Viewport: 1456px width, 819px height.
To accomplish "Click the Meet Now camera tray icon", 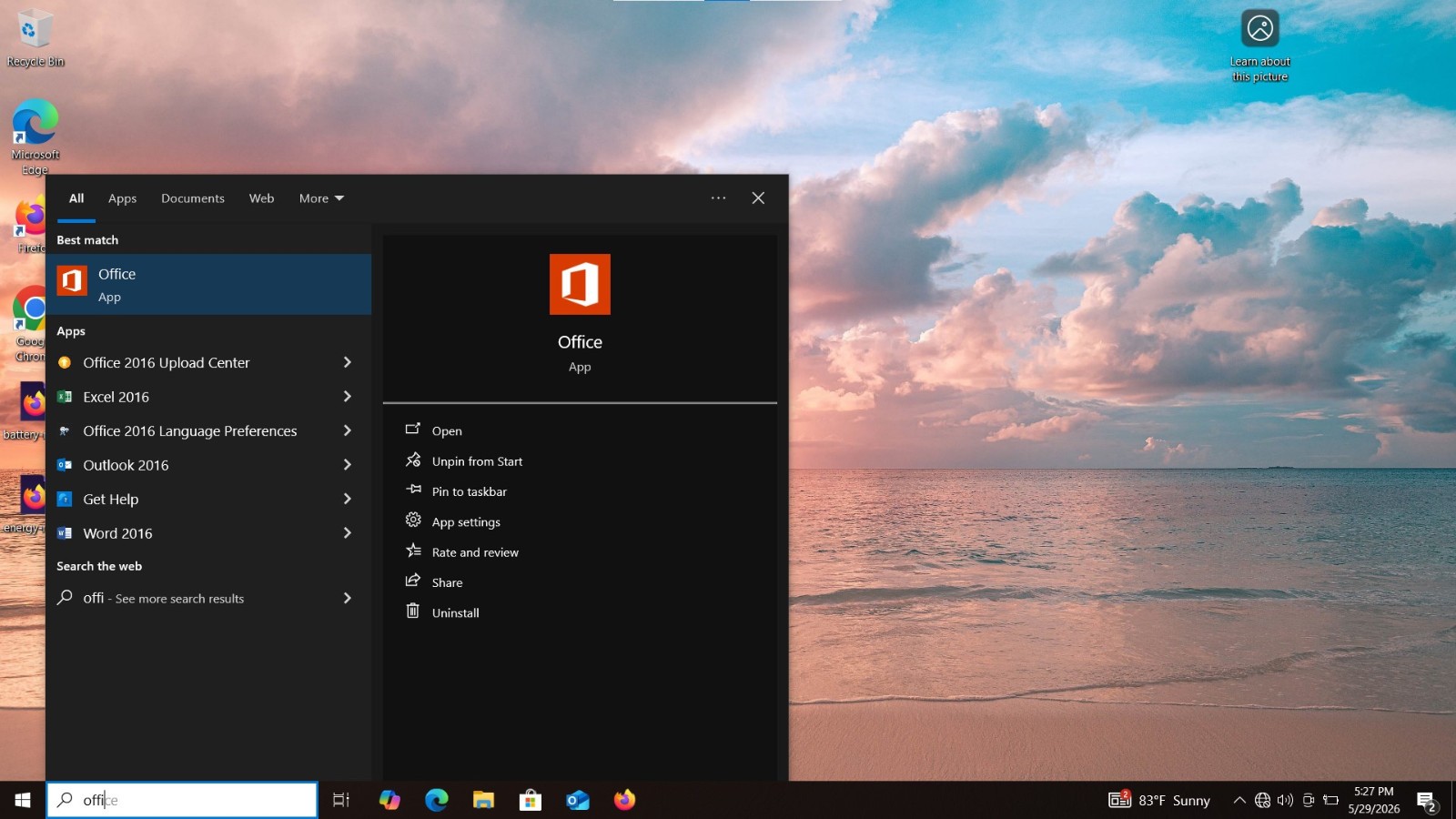I will (x=1309, y=800).
